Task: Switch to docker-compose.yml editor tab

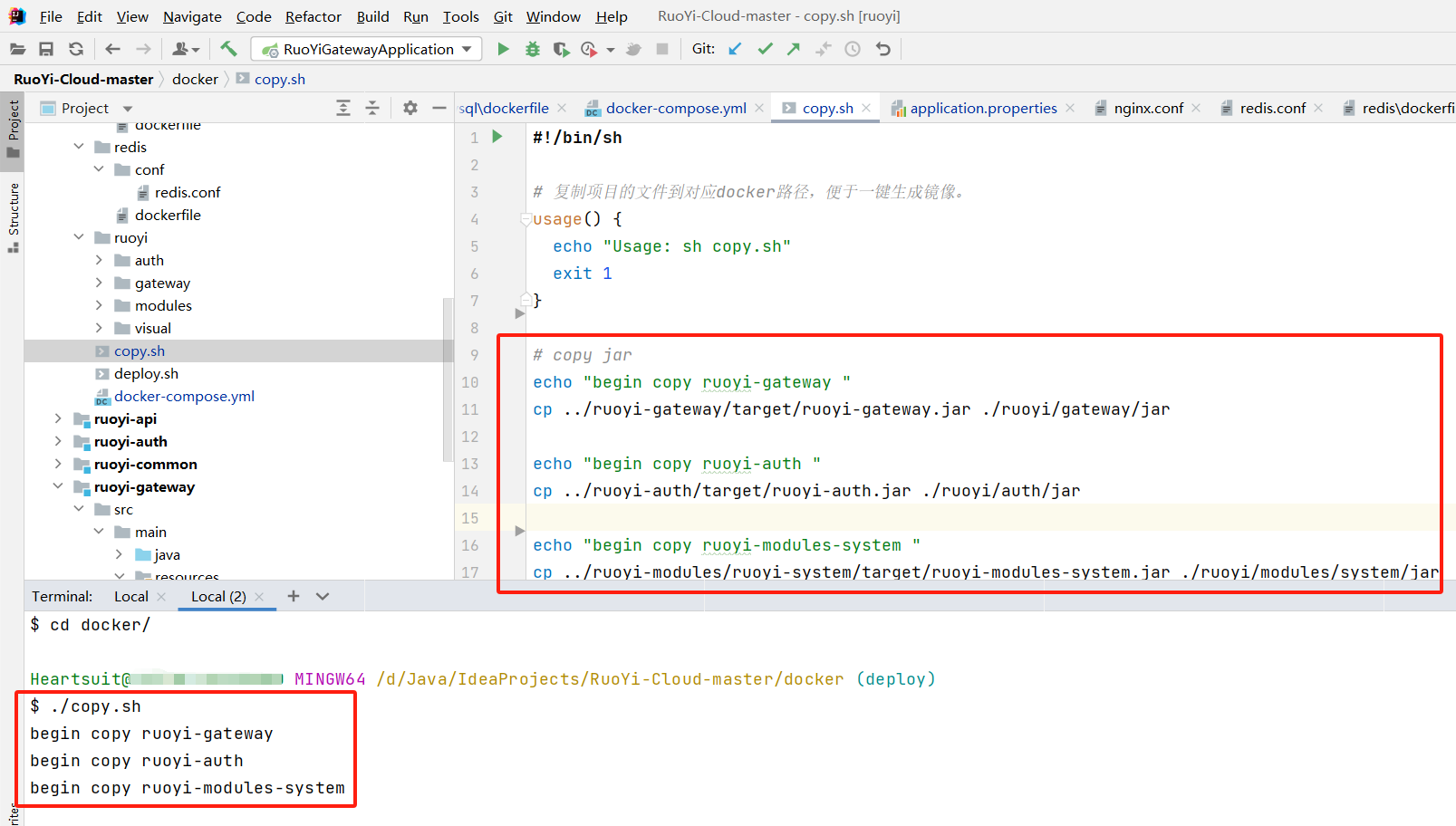Action: tap(676, 108)
